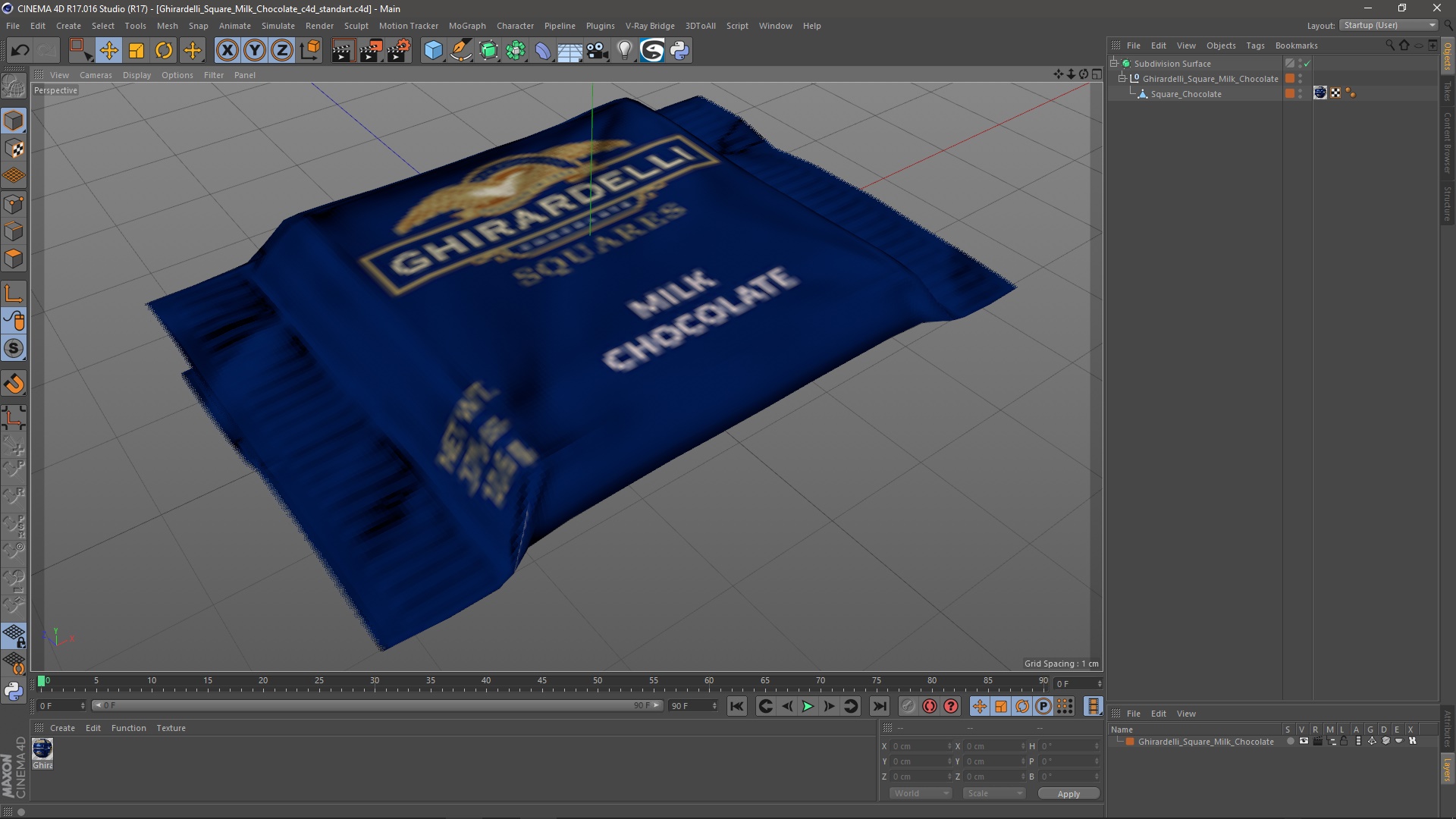The width and height of the screenshot is (1456, 819).
Task: Click the timeline range slider
Action: click(x=377, y=705)
